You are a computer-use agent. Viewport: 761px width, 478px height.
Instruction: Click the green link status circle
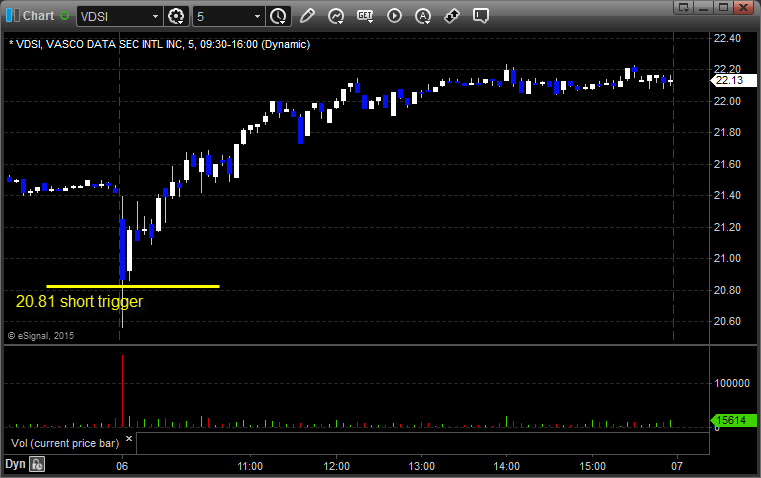64,16
